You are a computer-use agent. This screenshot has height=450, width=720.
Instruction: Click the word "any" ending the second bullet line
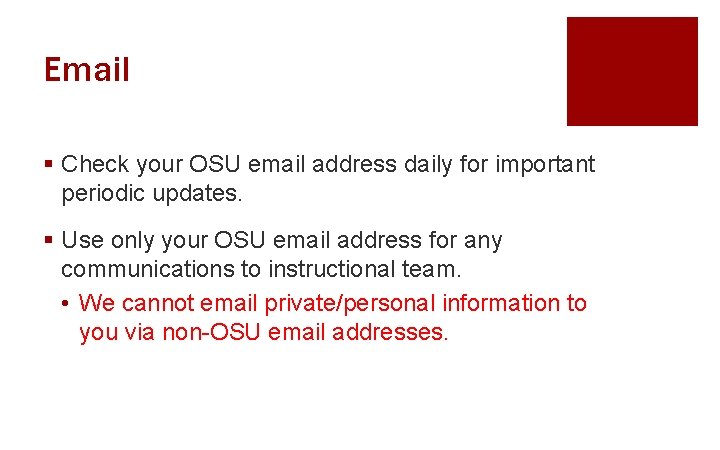[483, 242]
